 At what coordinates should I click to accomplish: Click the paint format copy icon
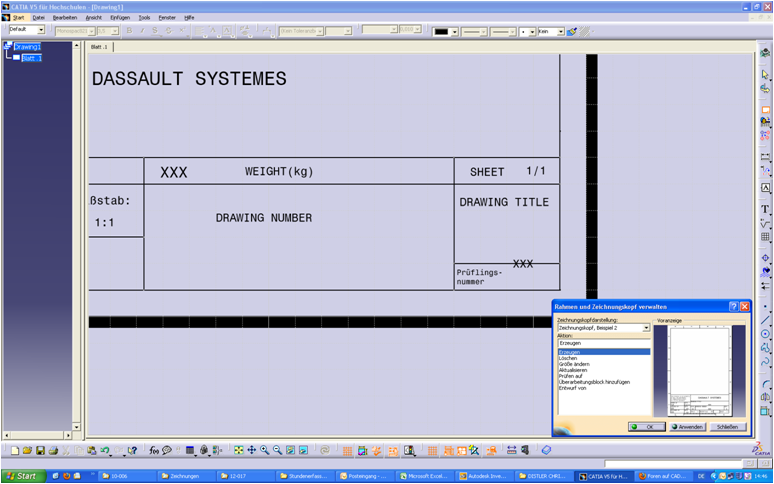click(x=572, y=32)
